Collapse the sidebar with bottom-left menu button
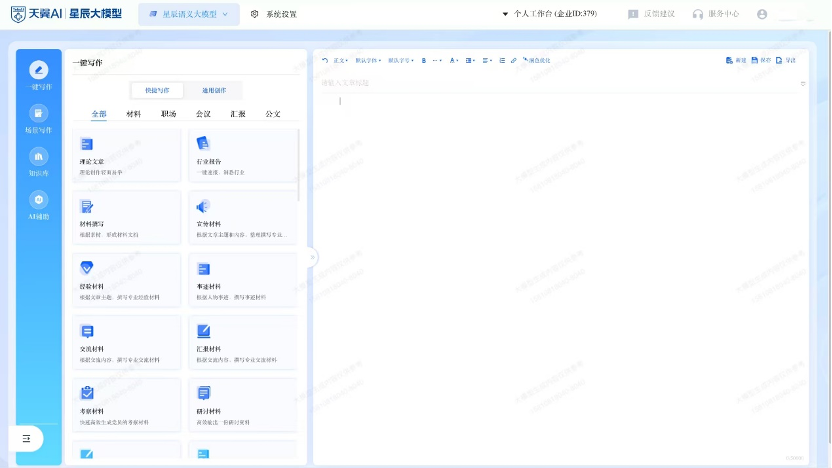This screenshot has height=468, width=832. (28, 438)
